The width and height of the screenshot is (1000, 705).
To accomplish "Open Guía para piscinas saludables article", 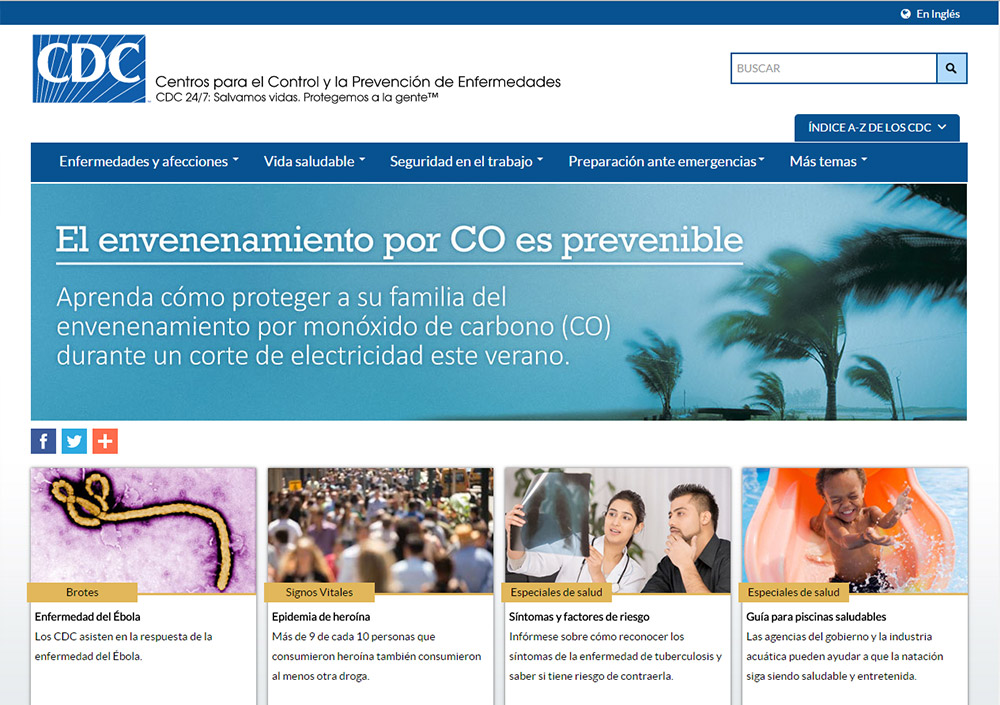I will click(x=816, y=617).
